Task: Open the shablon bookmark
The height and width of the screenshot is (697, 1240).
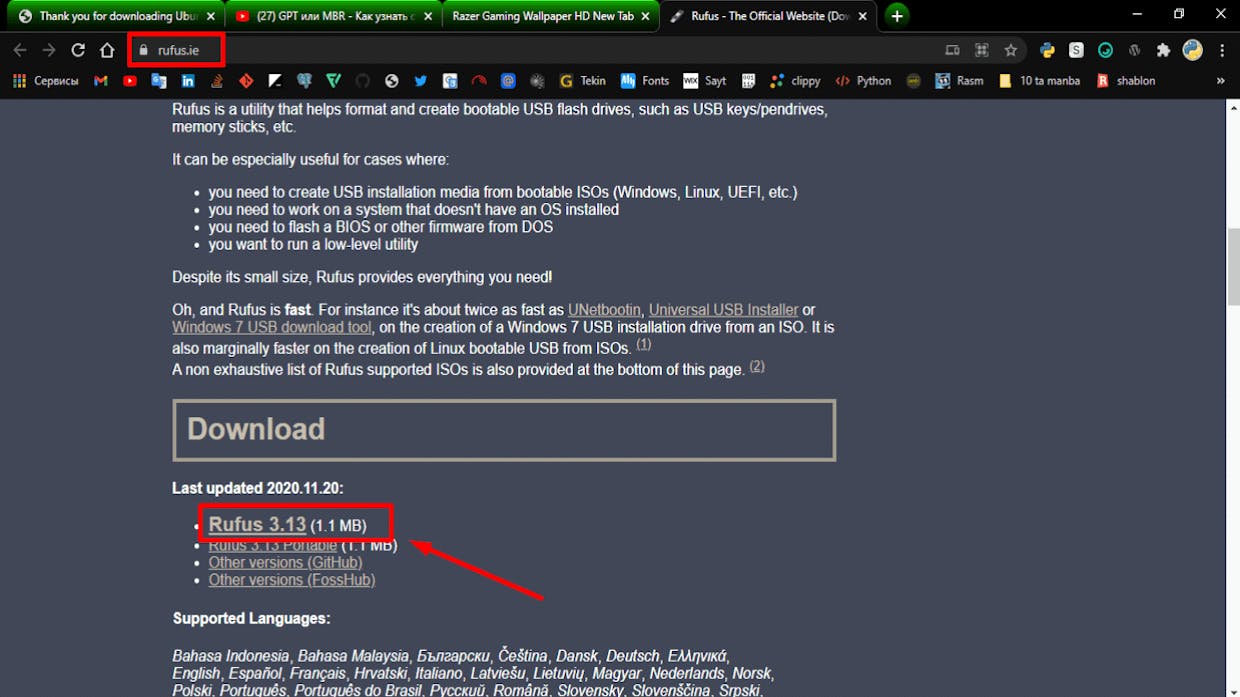Action: [x=1126, y=81]
